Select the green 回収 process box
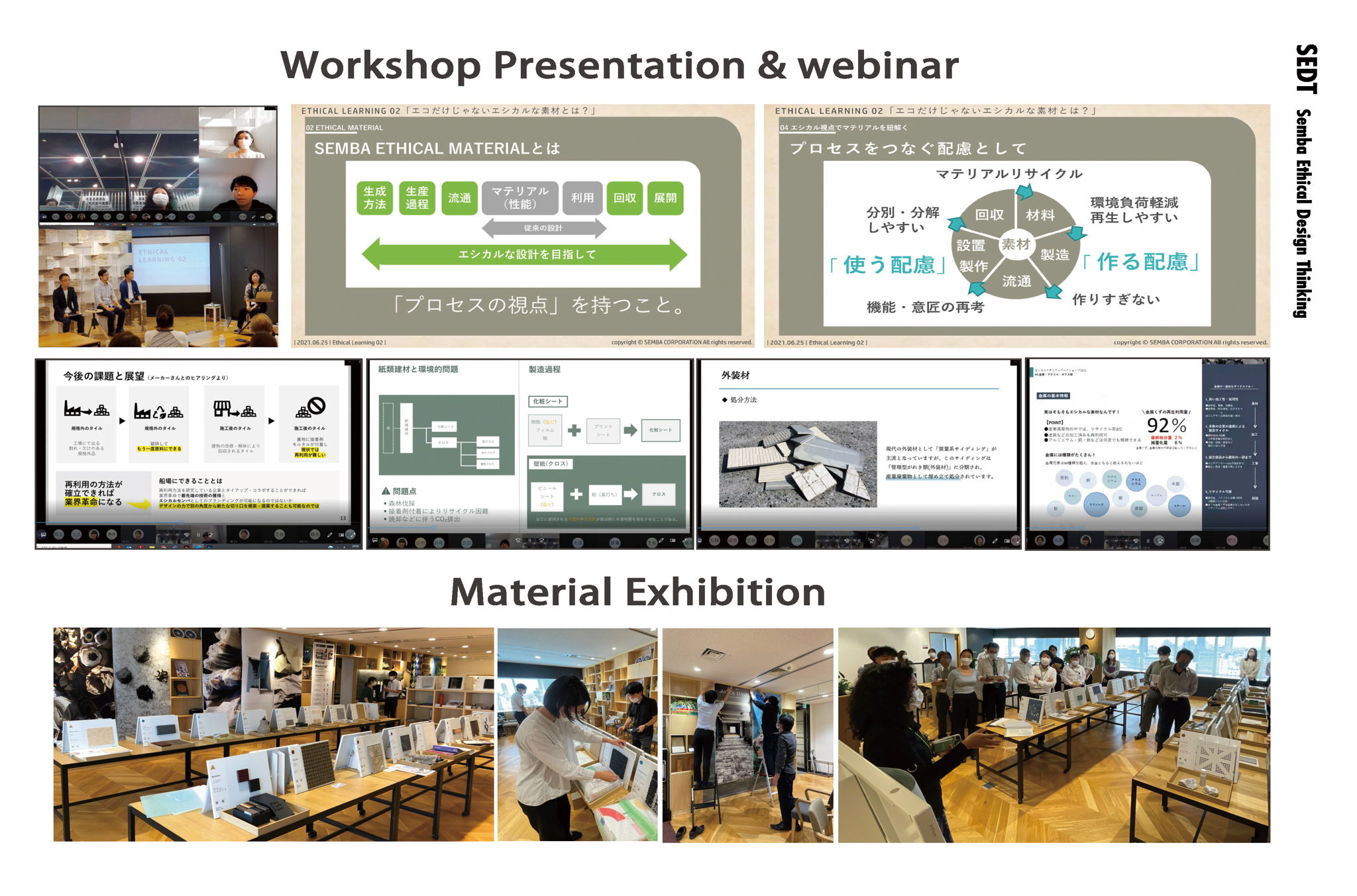Screen dimensions: 1357x896 pos(624,198)
